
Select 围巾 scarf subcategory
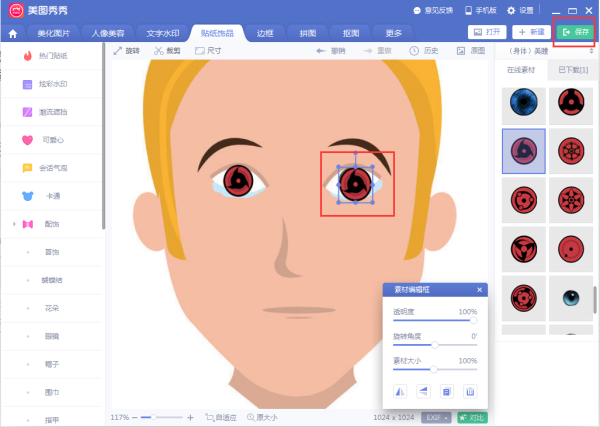tap(52, 392)
